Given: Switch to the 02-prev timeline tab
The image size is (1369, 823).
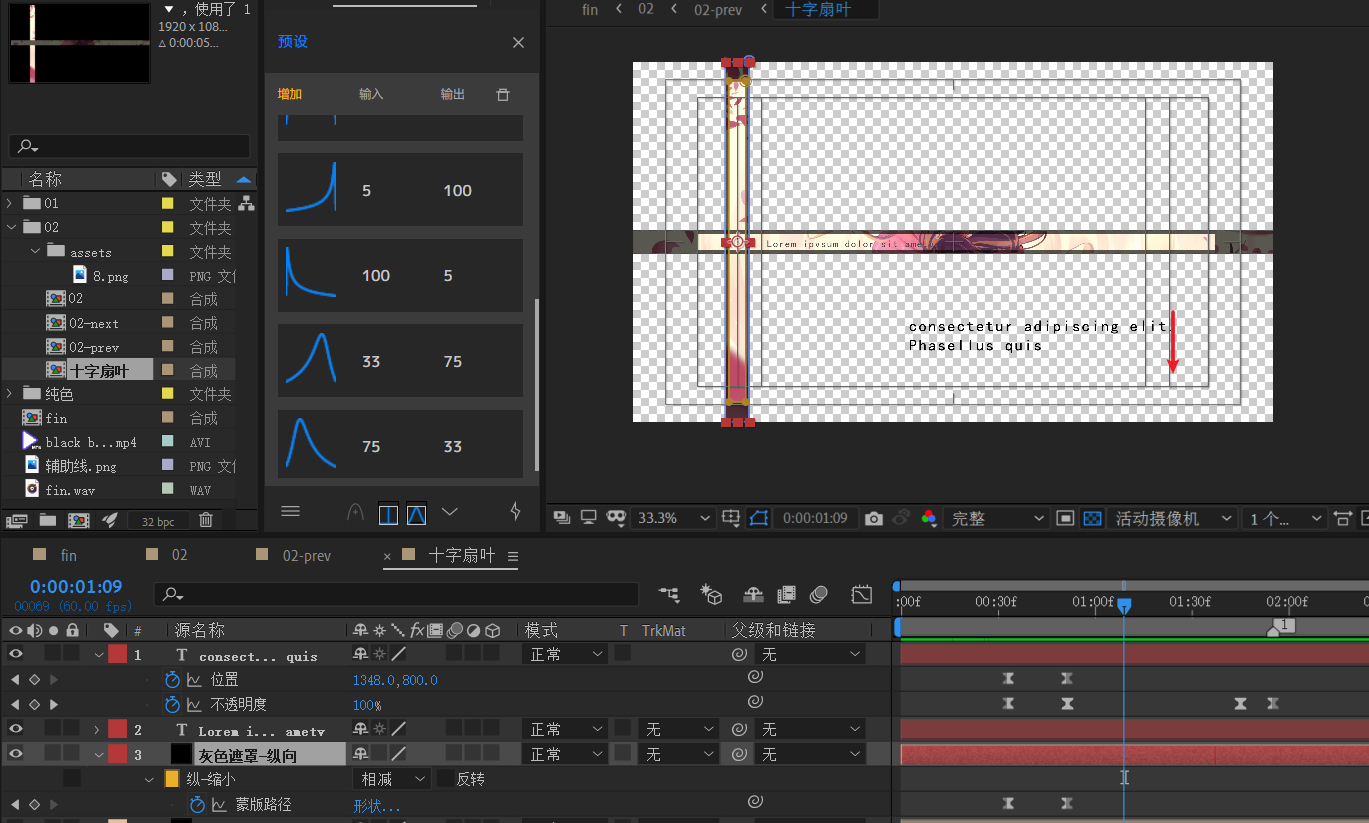Looking at the screenshot, I should (x=306, y=555).
